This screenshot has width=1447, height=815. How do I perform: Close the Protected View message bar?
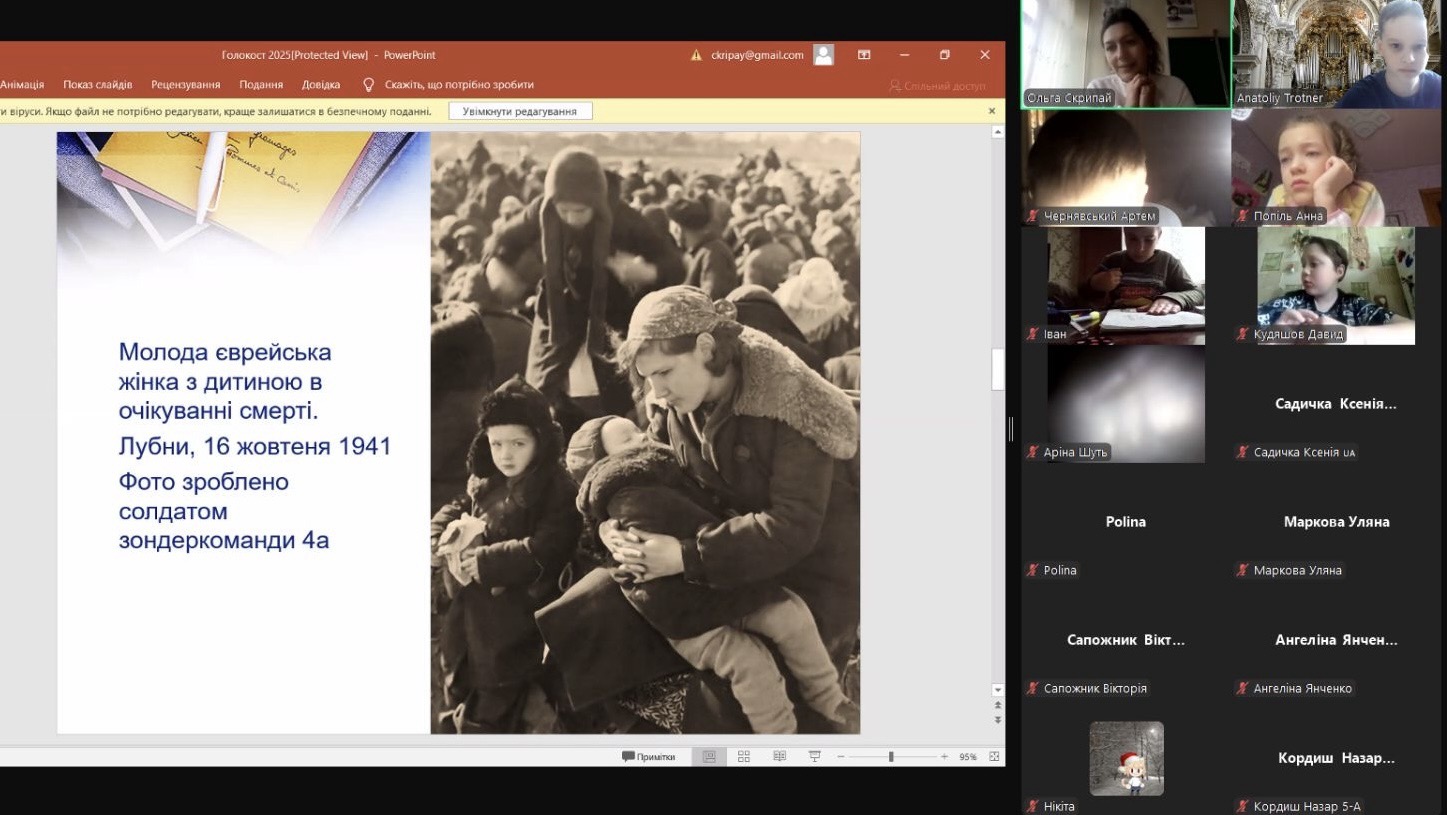click(x=992, y=111)
